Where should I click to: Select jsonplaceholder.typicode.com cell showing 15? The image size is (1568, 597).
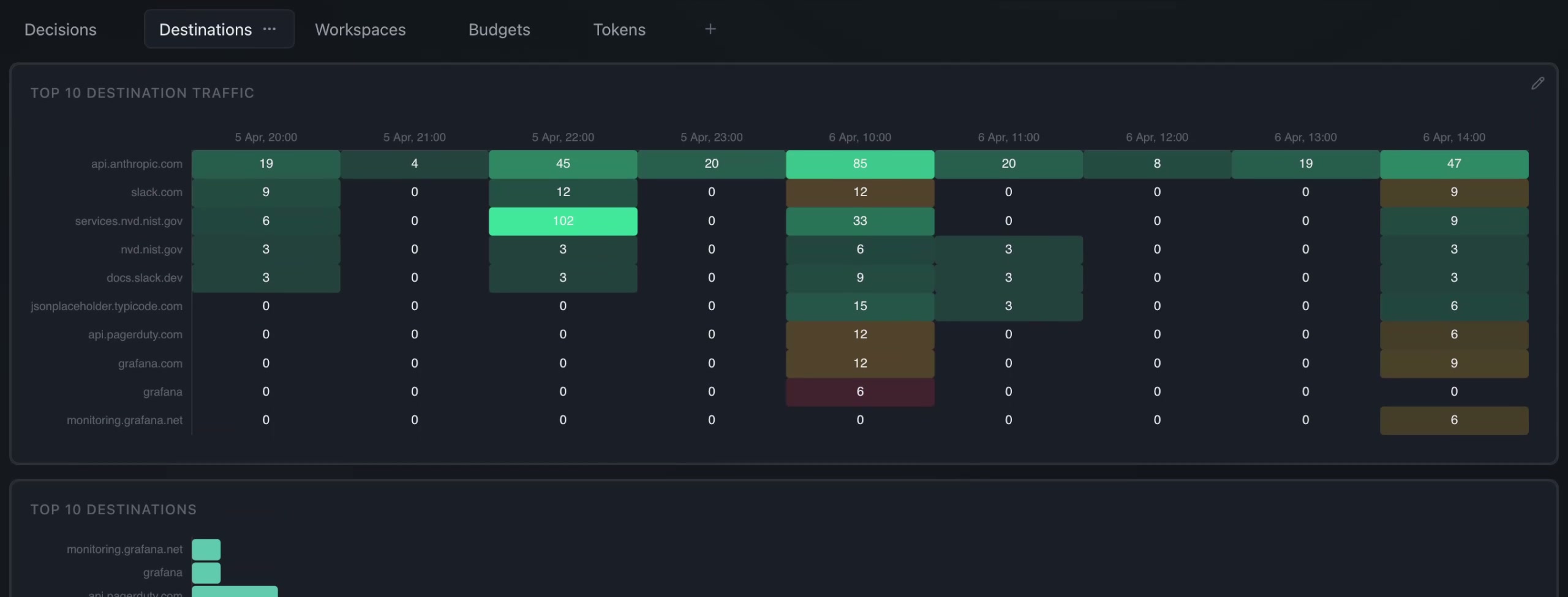(860, 306)
